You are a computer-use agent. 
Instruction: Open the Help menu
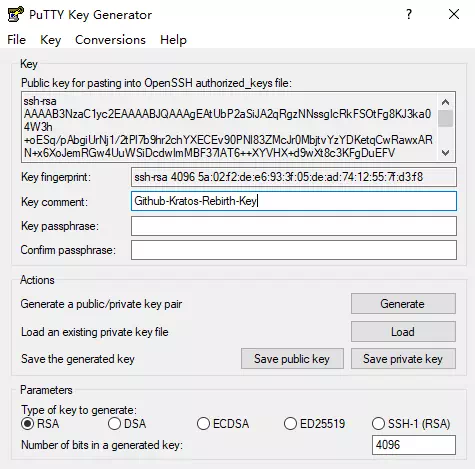point(173,40)
